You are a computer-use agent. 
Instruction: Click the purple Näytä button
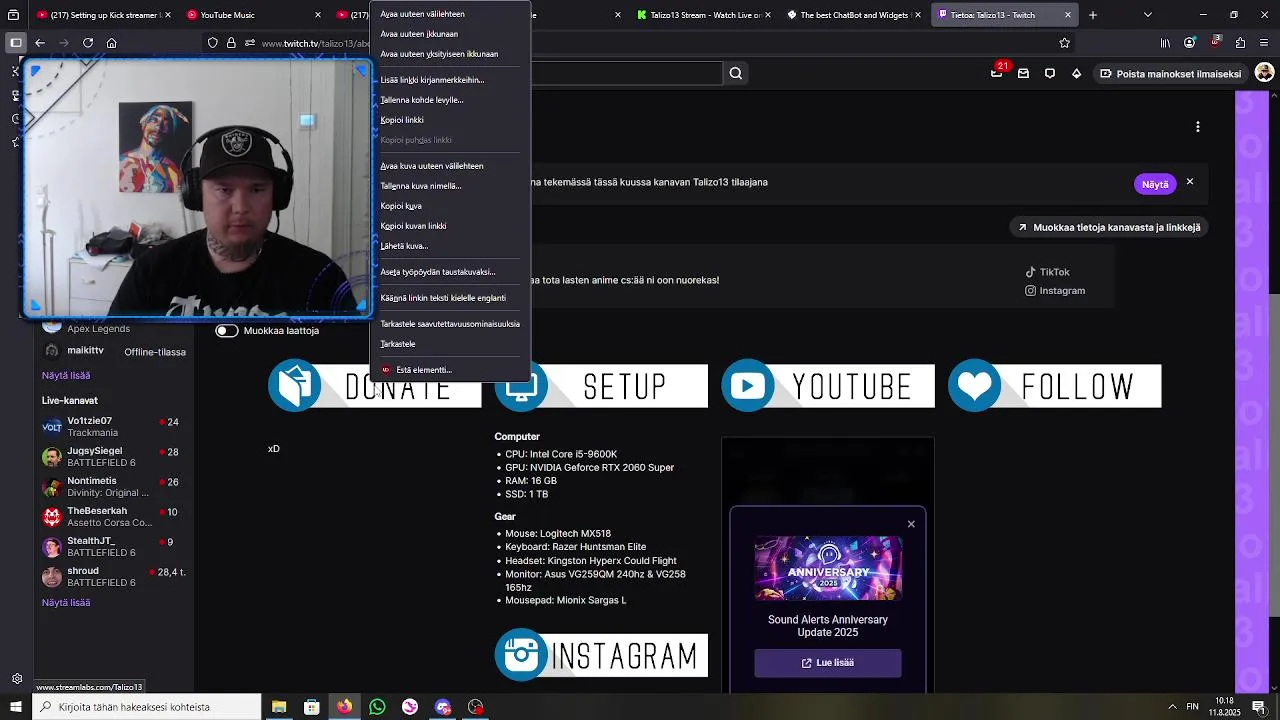click(1155, 184)
